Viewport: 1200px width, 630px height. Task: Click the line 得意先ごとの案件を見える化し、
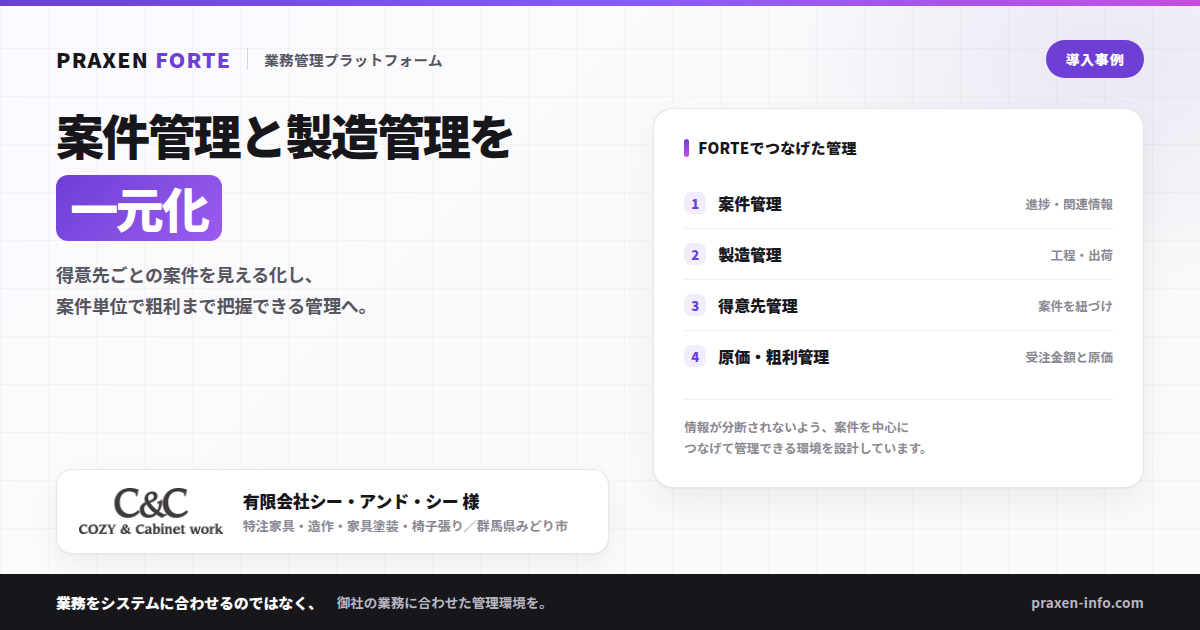tap(186, 275)
